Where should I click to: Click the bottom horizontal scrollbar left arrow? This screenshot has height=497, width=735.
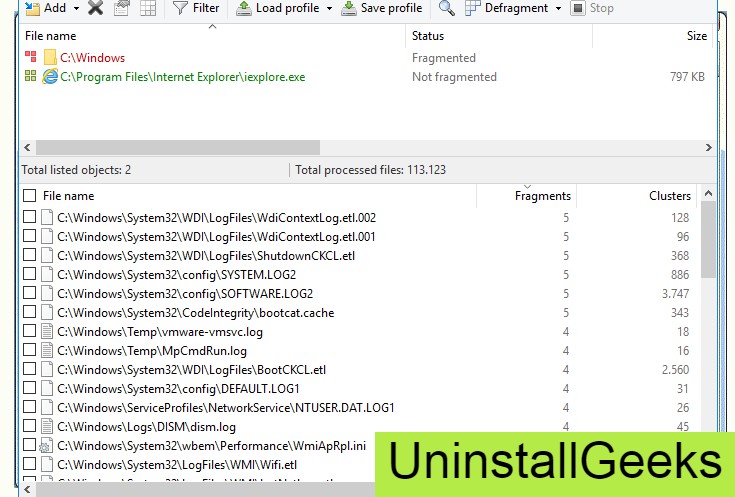coord(27,489)
